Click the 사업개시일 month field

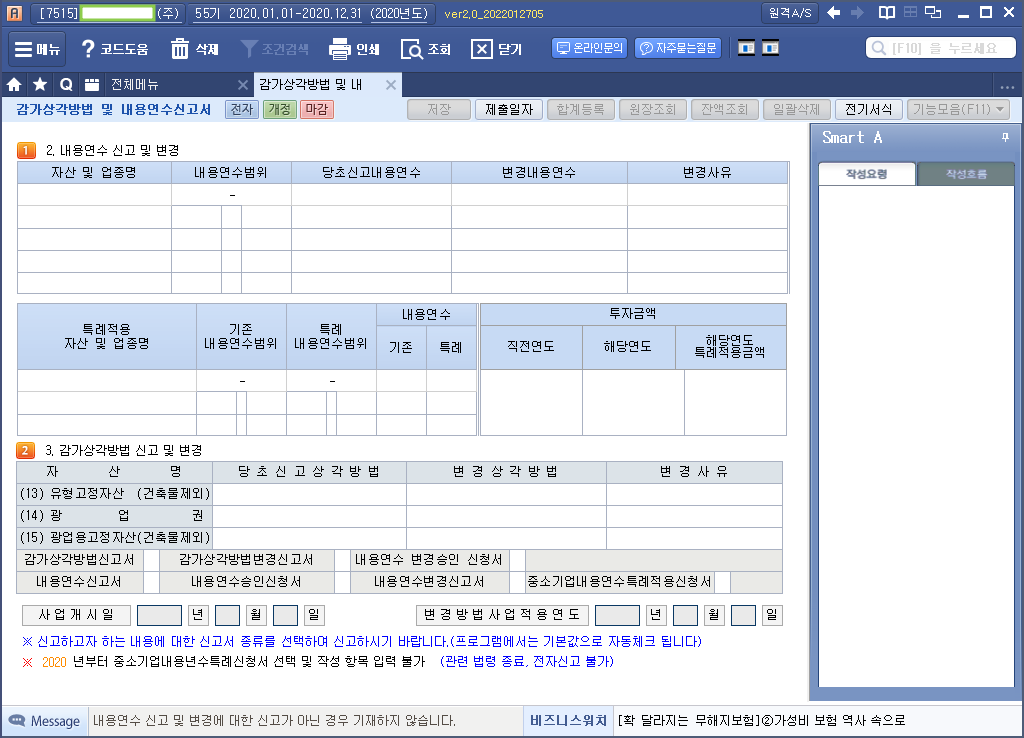point(227,615)
